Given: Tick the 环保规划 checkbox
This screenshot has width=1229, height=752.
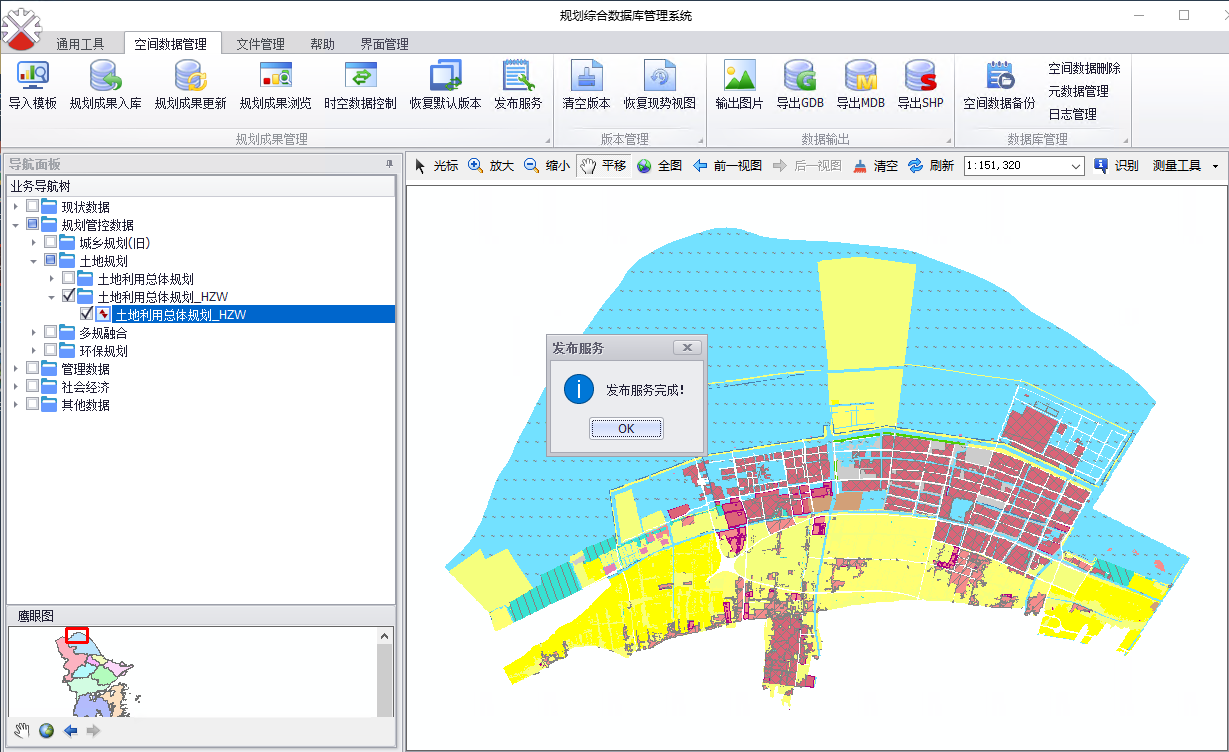Looking at the screenshot, I should click(51, 351).
